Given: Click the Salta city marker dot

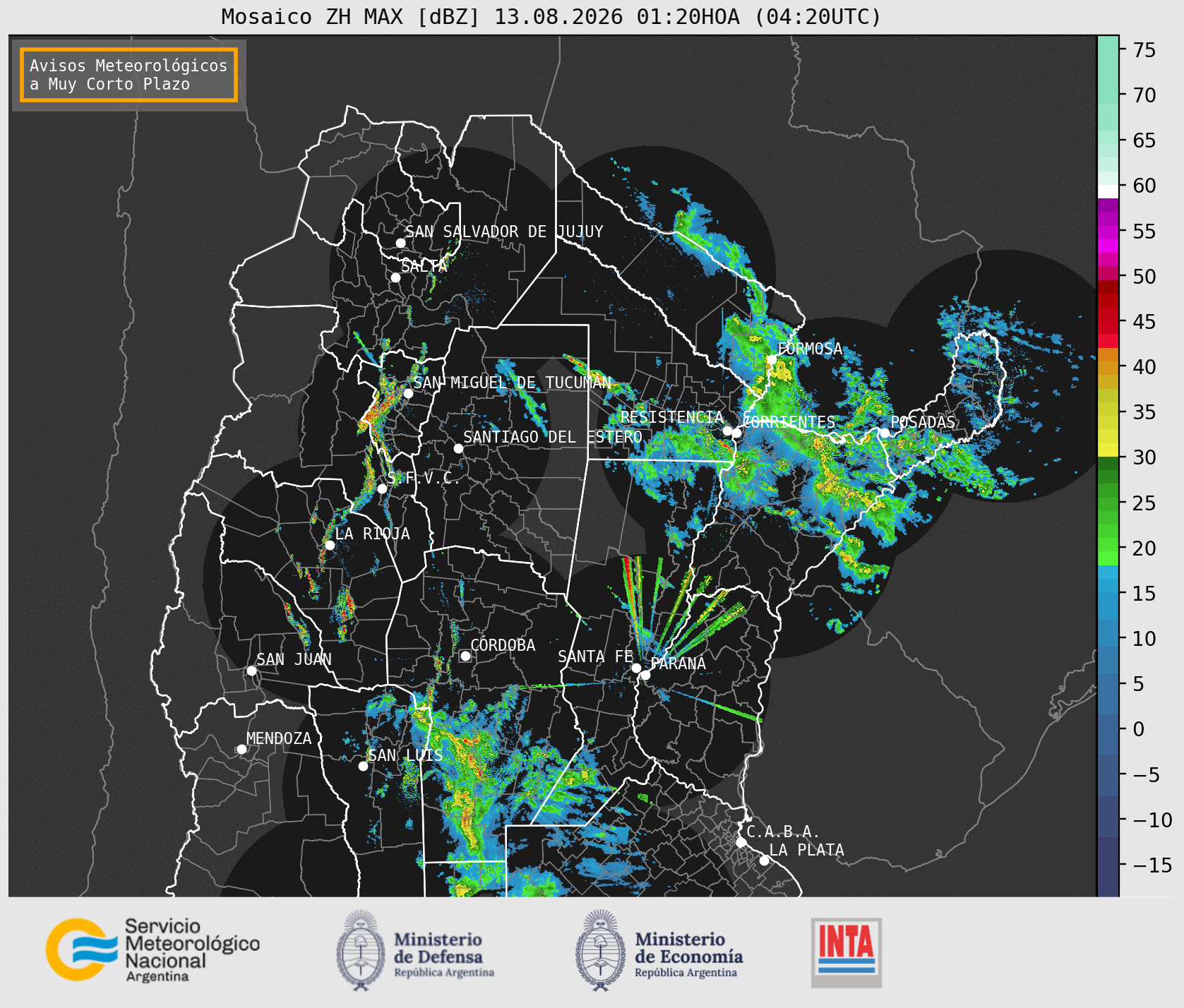Looking at the screenshot, I should 396,277.
